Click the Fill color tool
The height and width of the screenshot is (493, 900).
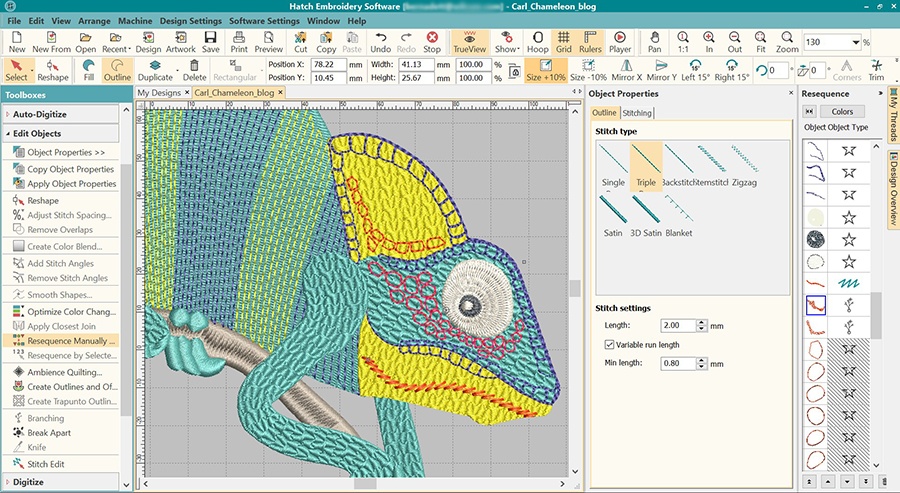(x=89, y=70)
